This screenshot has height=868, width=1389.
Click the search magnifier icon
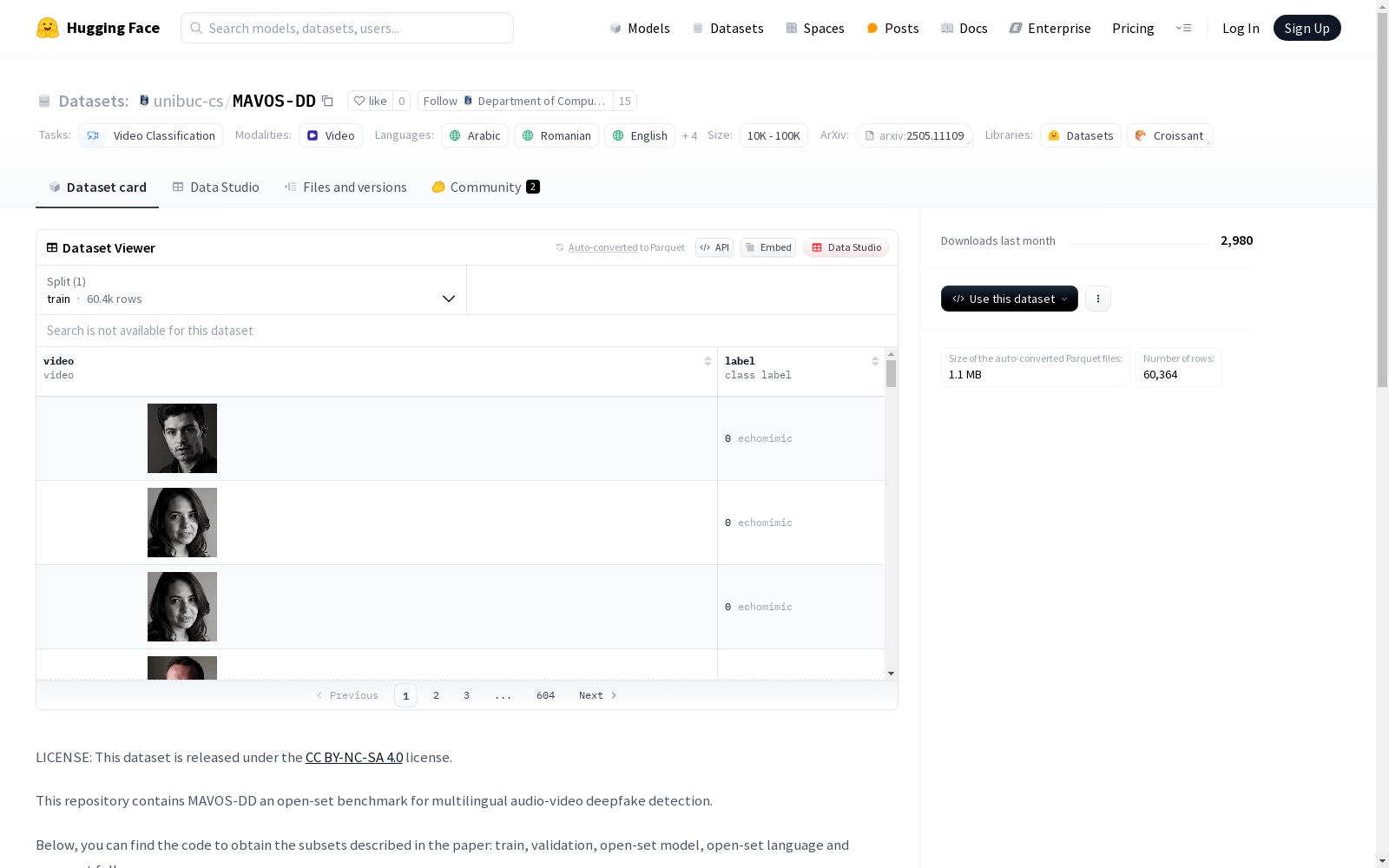tap(196, 28)
